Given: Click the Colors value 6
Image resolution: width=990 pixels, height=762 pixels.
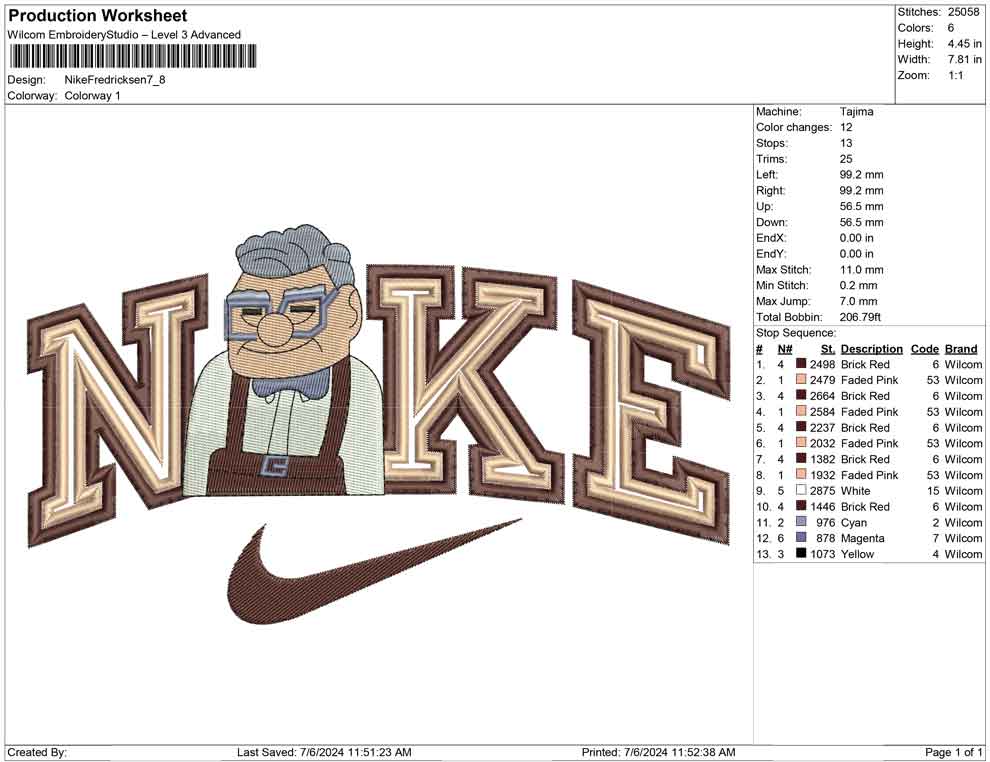Looking at the screenshot, I should coord(951,28).
